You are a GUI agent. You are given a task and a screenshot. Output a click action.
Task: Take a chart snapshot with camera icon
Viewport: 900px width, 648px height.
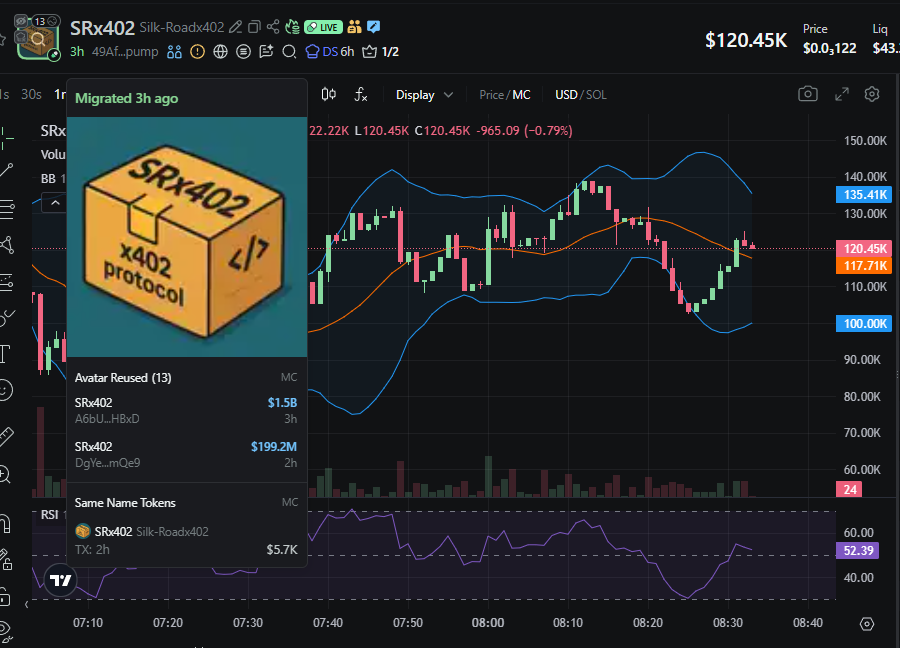coord(808,94)
